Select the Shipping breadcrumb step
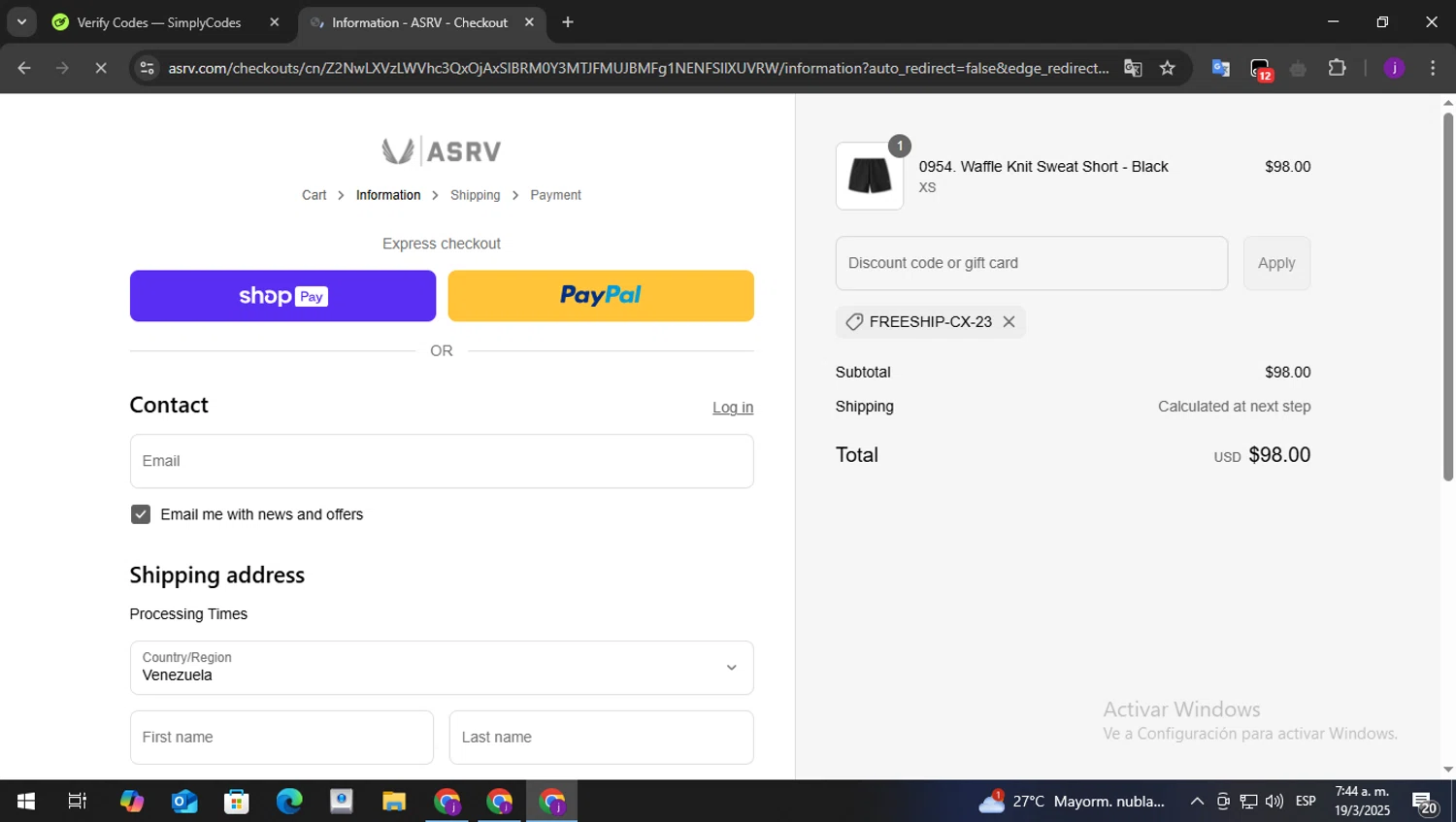The width and height of the screenshot is (1456, 822). coord(476,195)
